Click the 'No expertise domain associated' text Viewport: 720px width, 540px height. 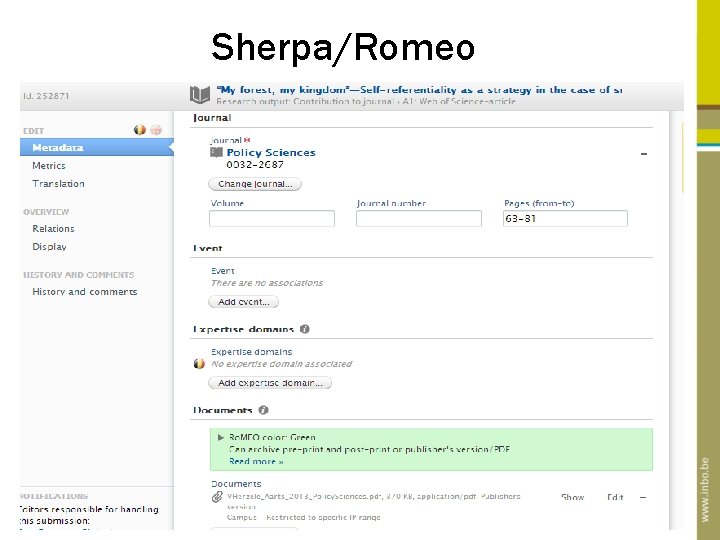(281, 364)
